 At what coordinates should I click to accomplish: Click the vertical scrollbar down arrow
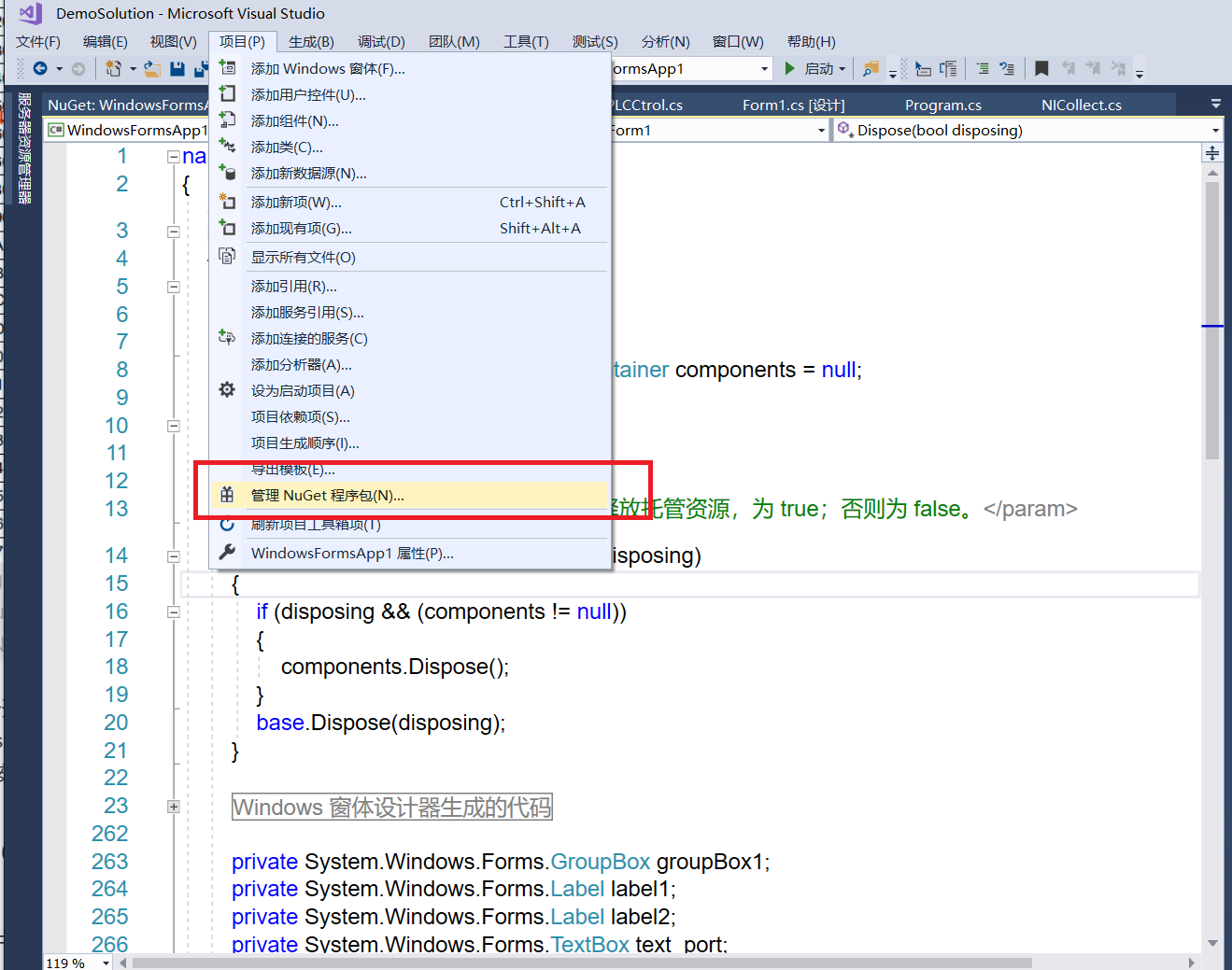[x=1212, y=943]
